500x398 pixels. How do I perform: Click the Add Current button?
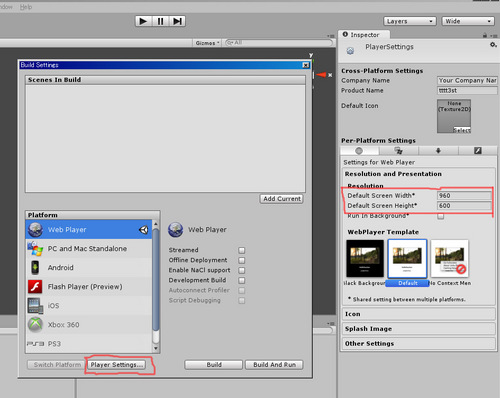[x=282, y=199]
